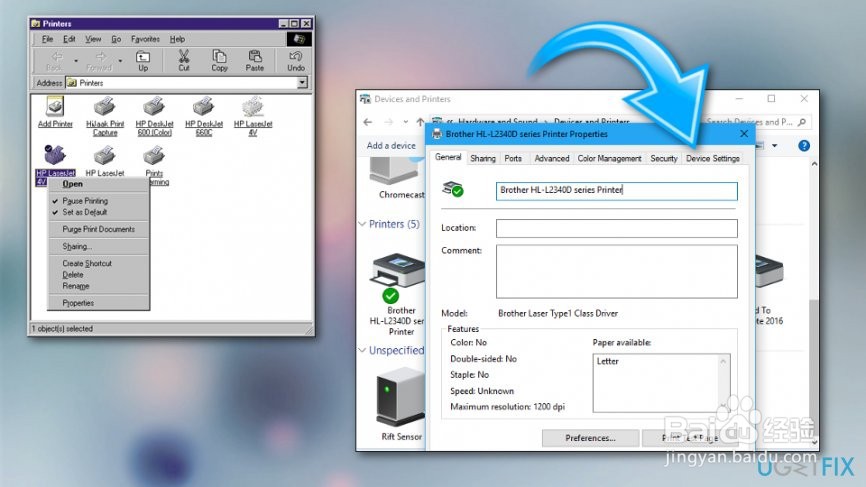Image resolution: width=866 pixels, height=487 pixels.
Task: Open the Back history dropdown arrow
Action: (76, 61)
